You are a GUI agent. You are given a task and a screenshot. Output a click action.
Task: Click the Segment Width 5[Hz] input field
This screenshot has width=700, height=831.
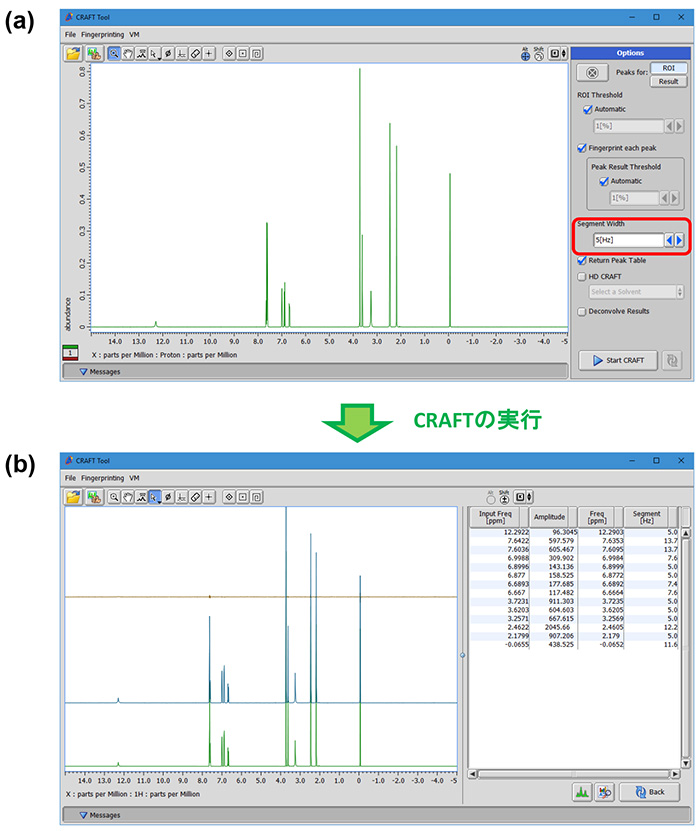click(x=628, y=240)
